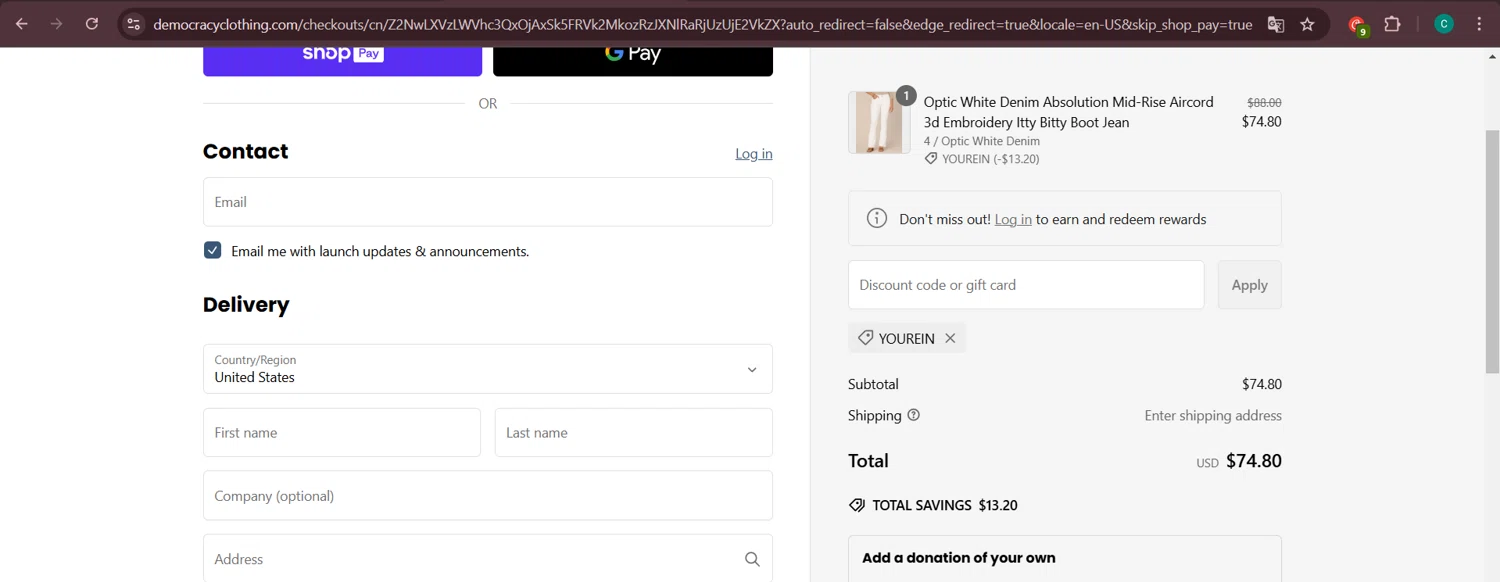This screenshot has height=582, width=1500.
Task: Click the variant text 4 / Optic White Denim
Action: tap(982, 141)
